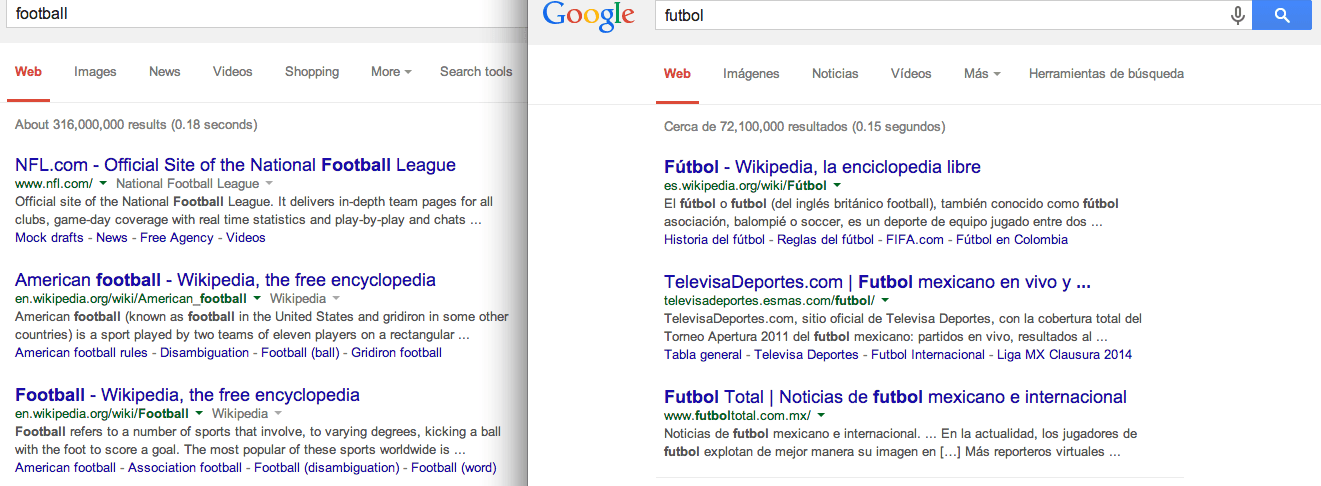Open the Televisa Deportes sitelink

[806, 355]
